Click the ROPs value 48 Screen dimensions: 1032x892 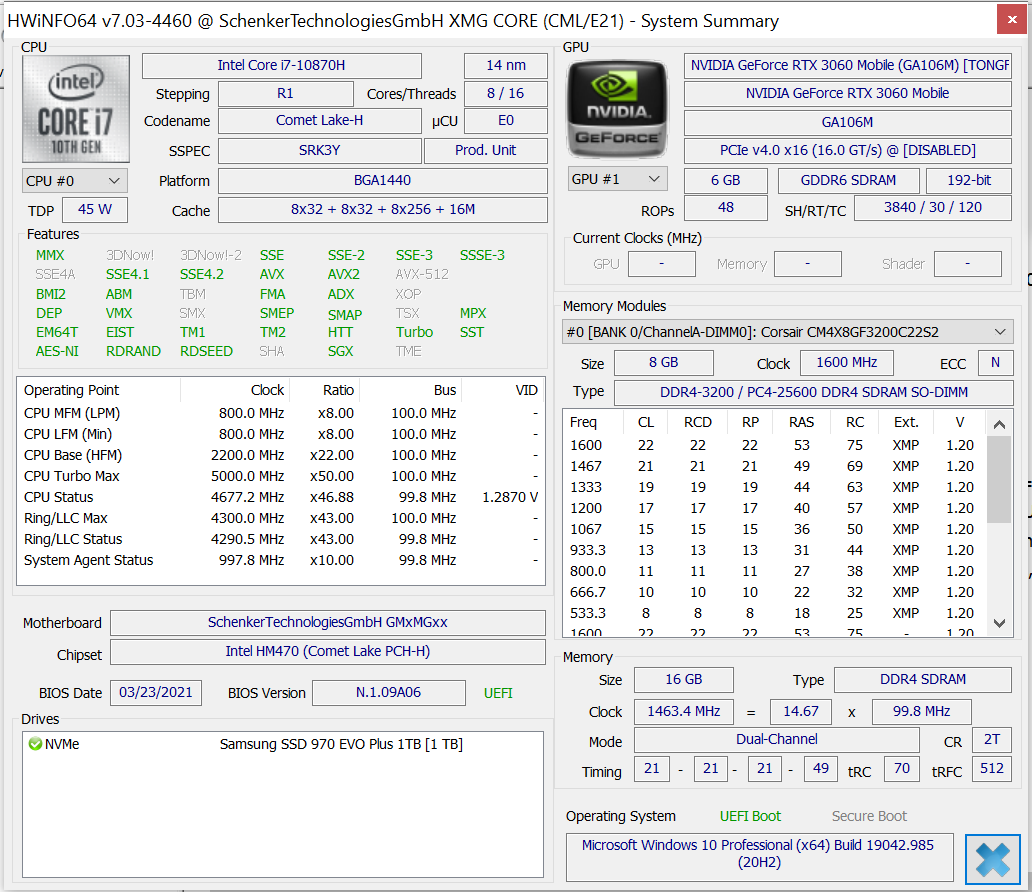point(725,207)
